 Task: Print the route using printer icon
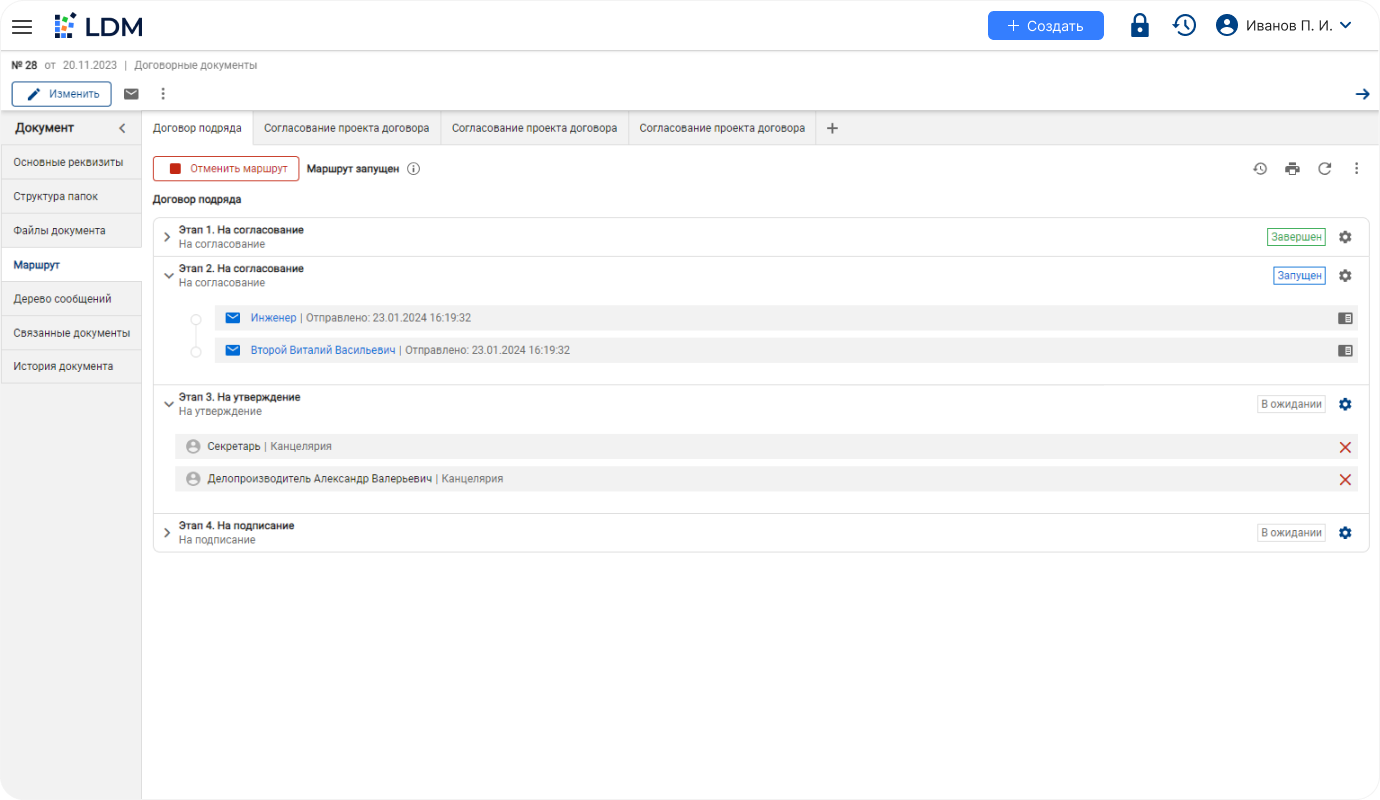(1292, 169)
